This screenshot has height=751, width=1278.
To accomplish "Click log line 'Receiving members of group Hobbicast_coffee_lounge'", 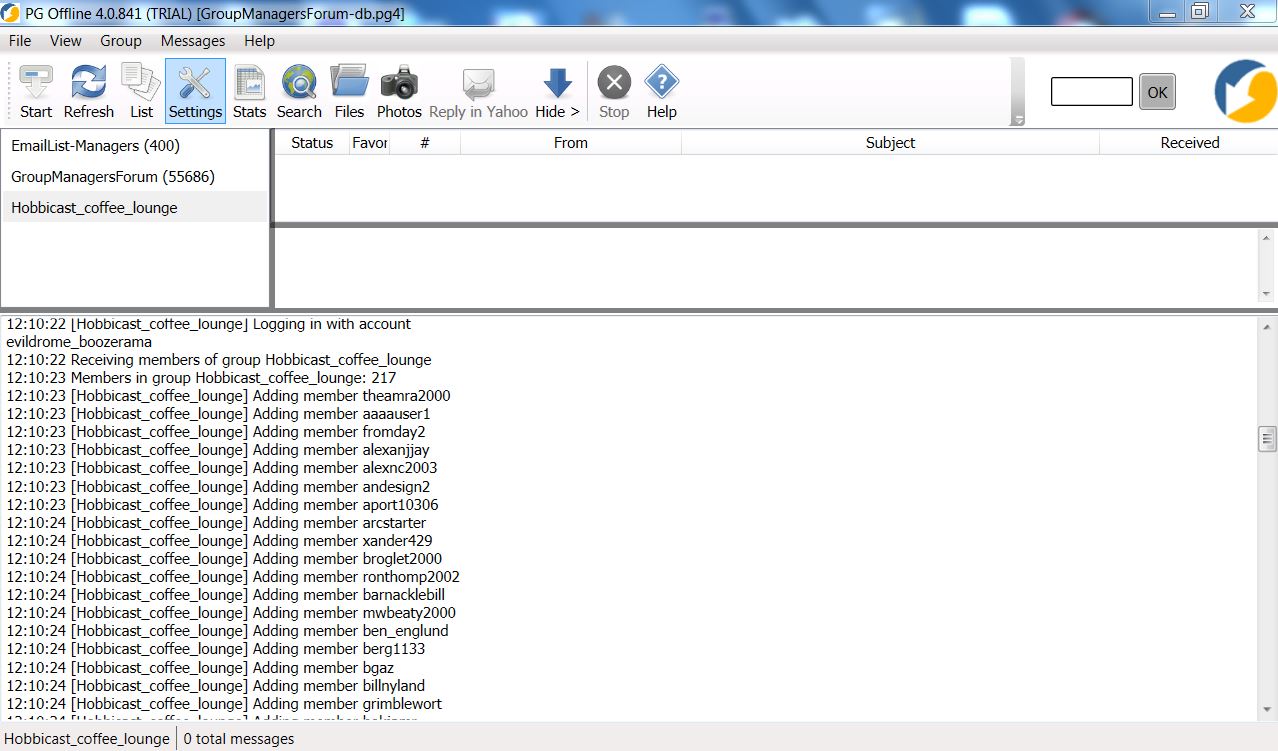I will click(x=219, y=360).
